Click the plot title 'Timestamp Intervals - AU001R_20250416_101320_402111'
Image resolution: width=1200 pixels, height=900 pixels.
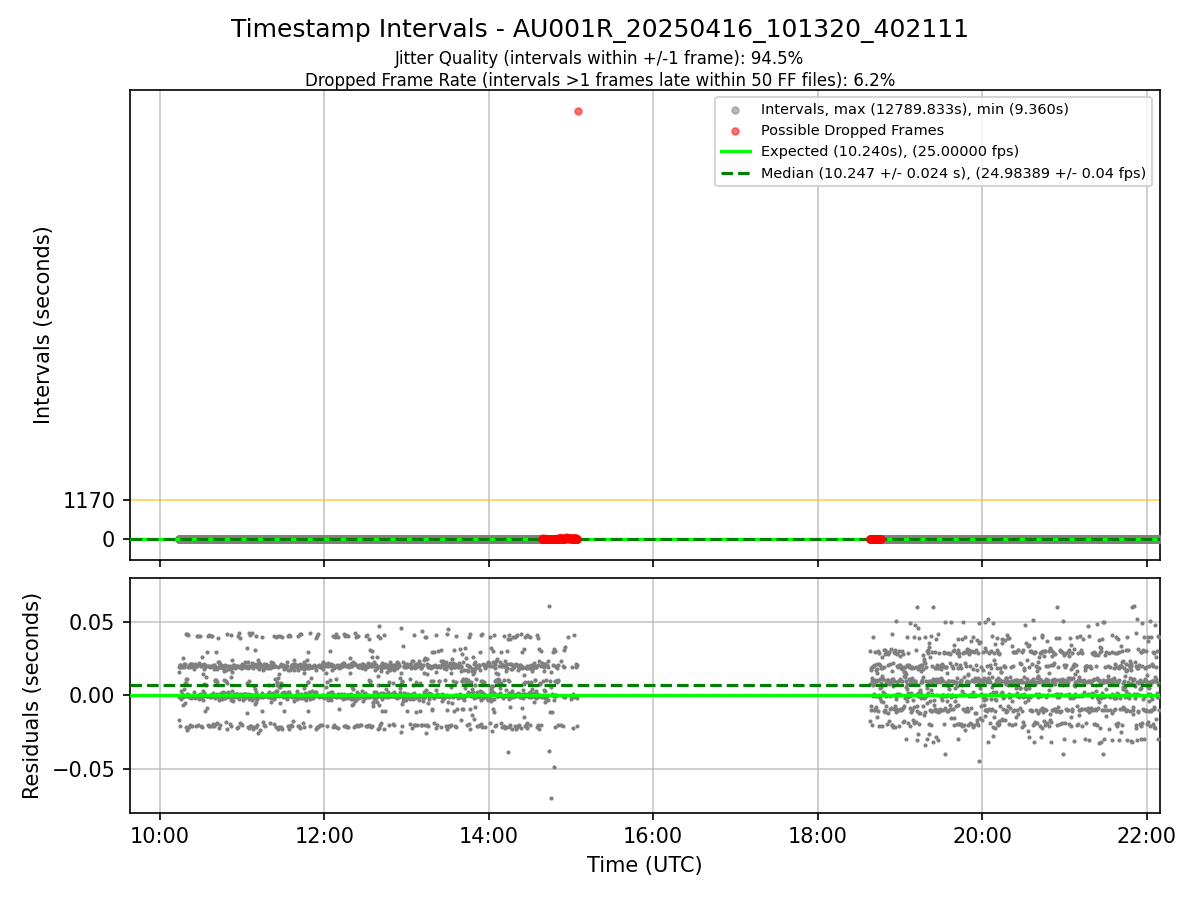pos(599,29)
